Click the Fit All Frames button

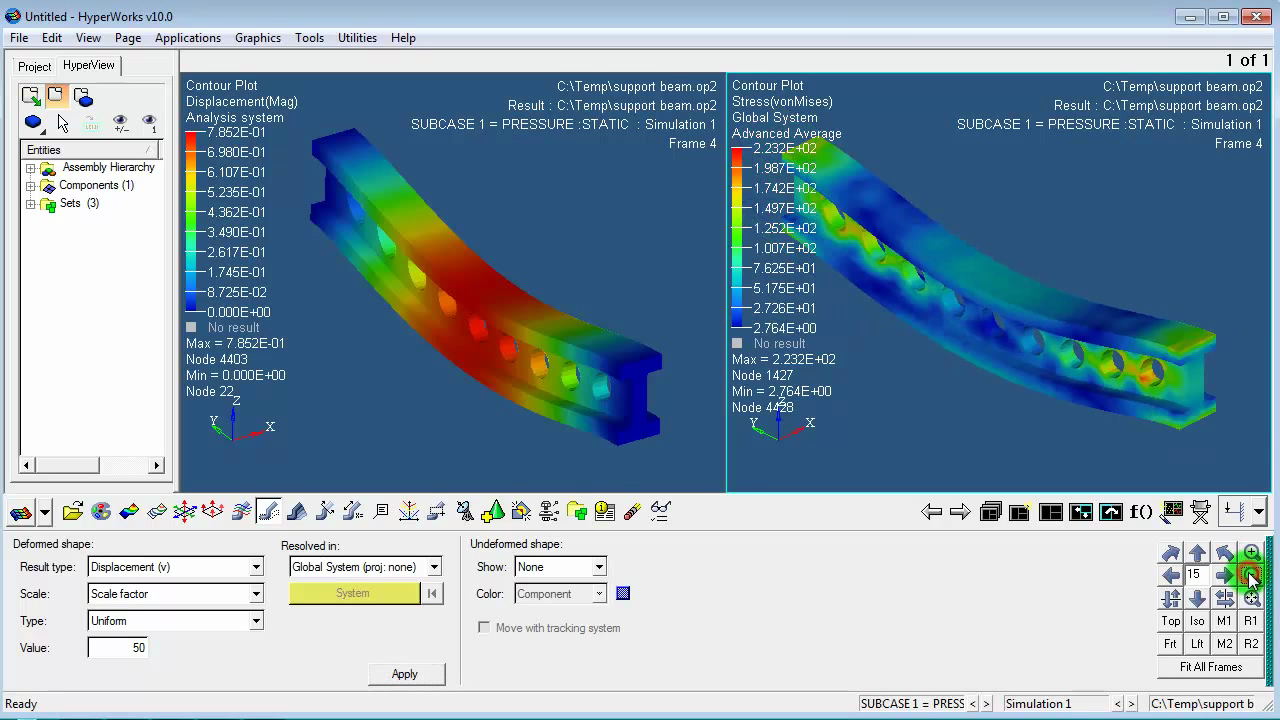pos(1211,667)
